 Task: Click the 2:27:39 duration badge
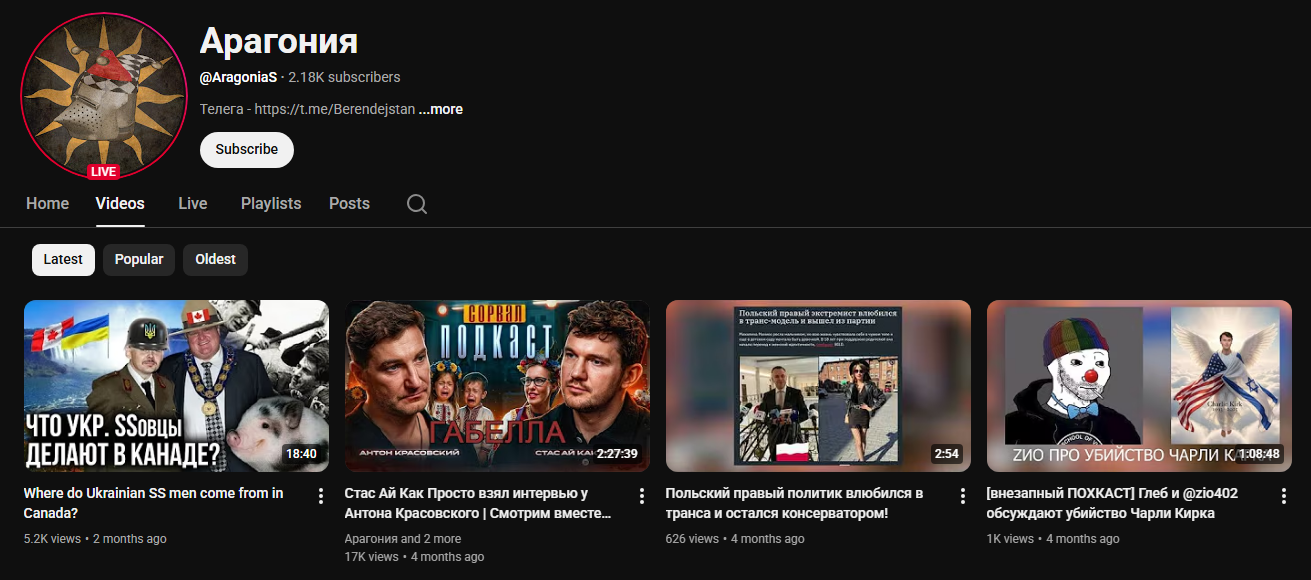[617, 454]
